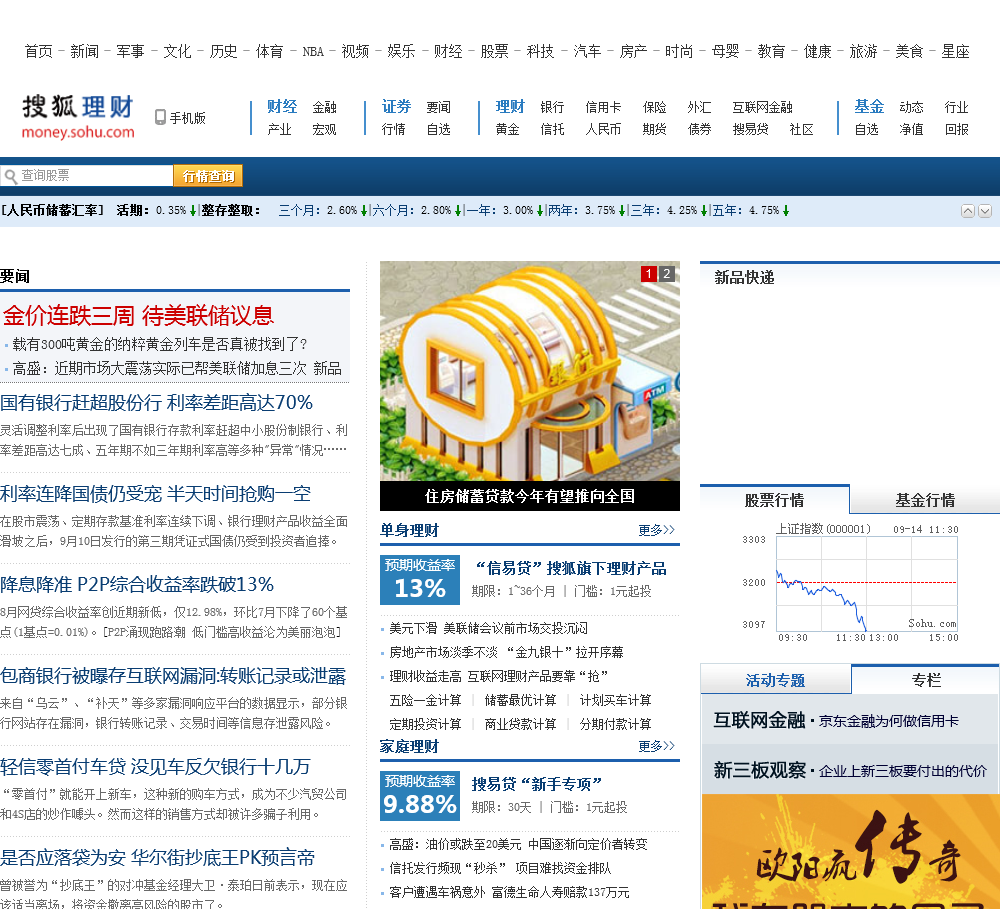Viewport: 1000px width, 909px height.
Task: Open the 商业贷款计算 calculator
Action: tap(520, 724)
